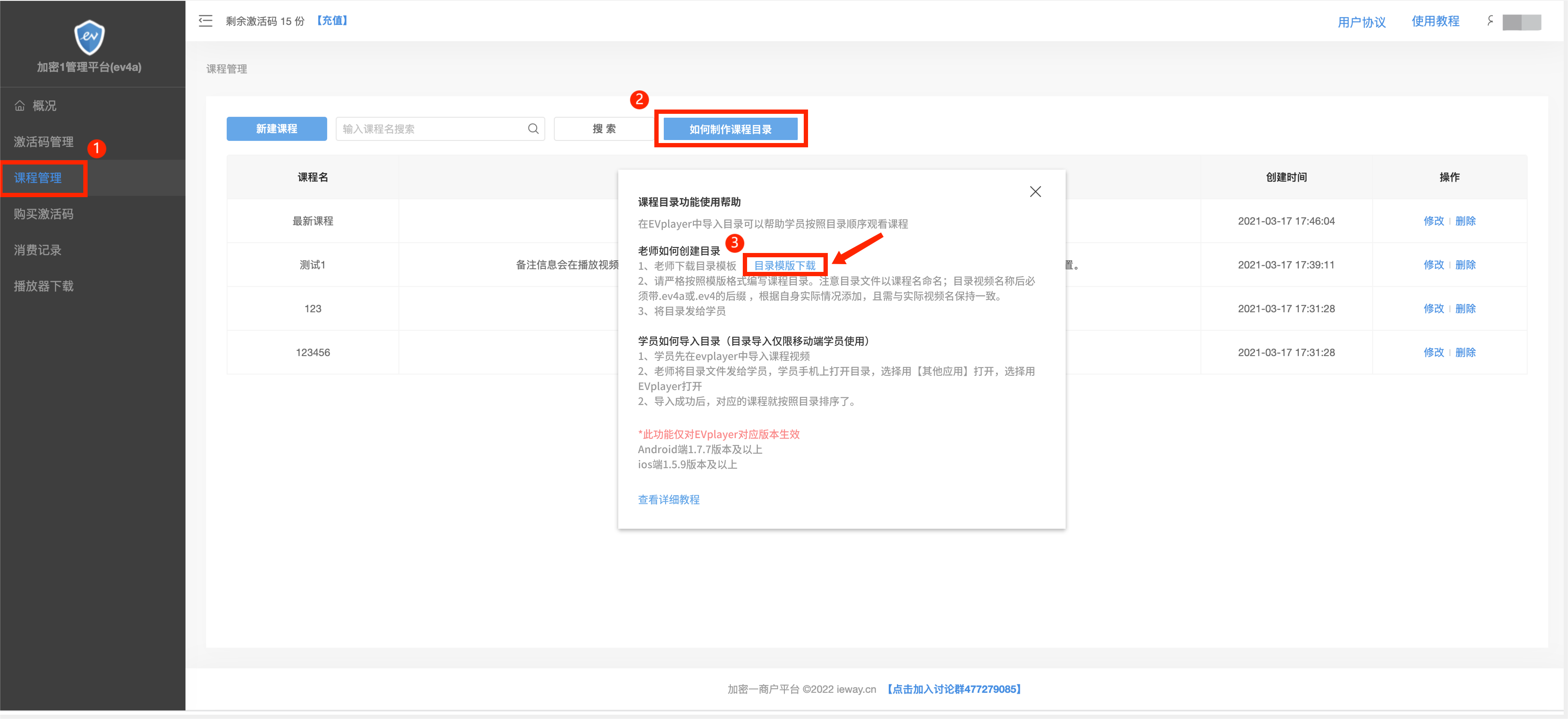
Task: Click the EV shield logo
Action: (89, 38)
